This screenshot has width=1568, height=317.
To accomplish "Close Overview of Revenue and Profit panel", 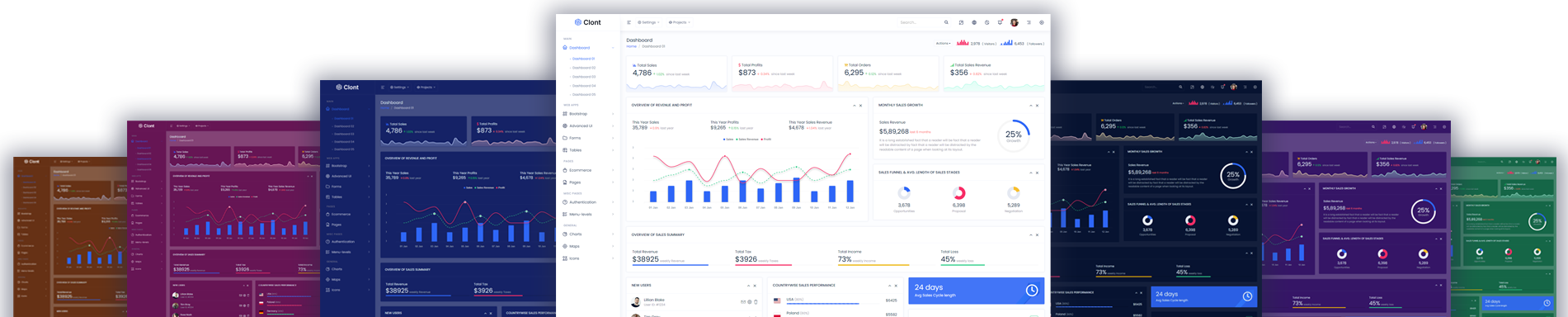I will click(x=860, y=106).
